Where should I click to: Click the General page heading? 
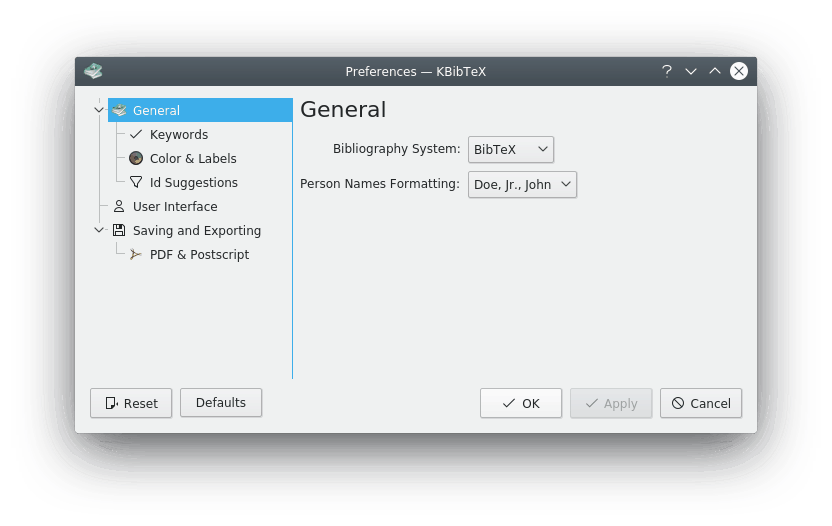coord(343,109)
